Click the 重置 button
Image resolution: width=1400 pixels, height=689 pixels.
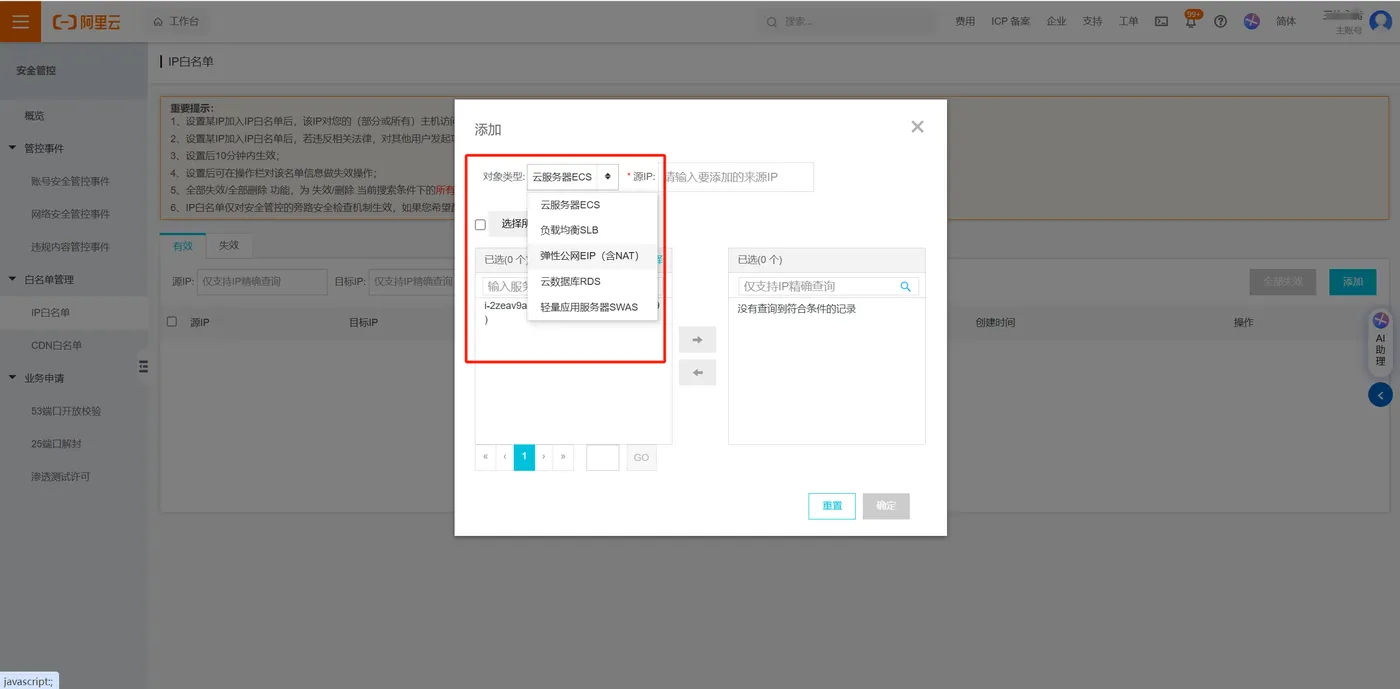coord(832,506)
